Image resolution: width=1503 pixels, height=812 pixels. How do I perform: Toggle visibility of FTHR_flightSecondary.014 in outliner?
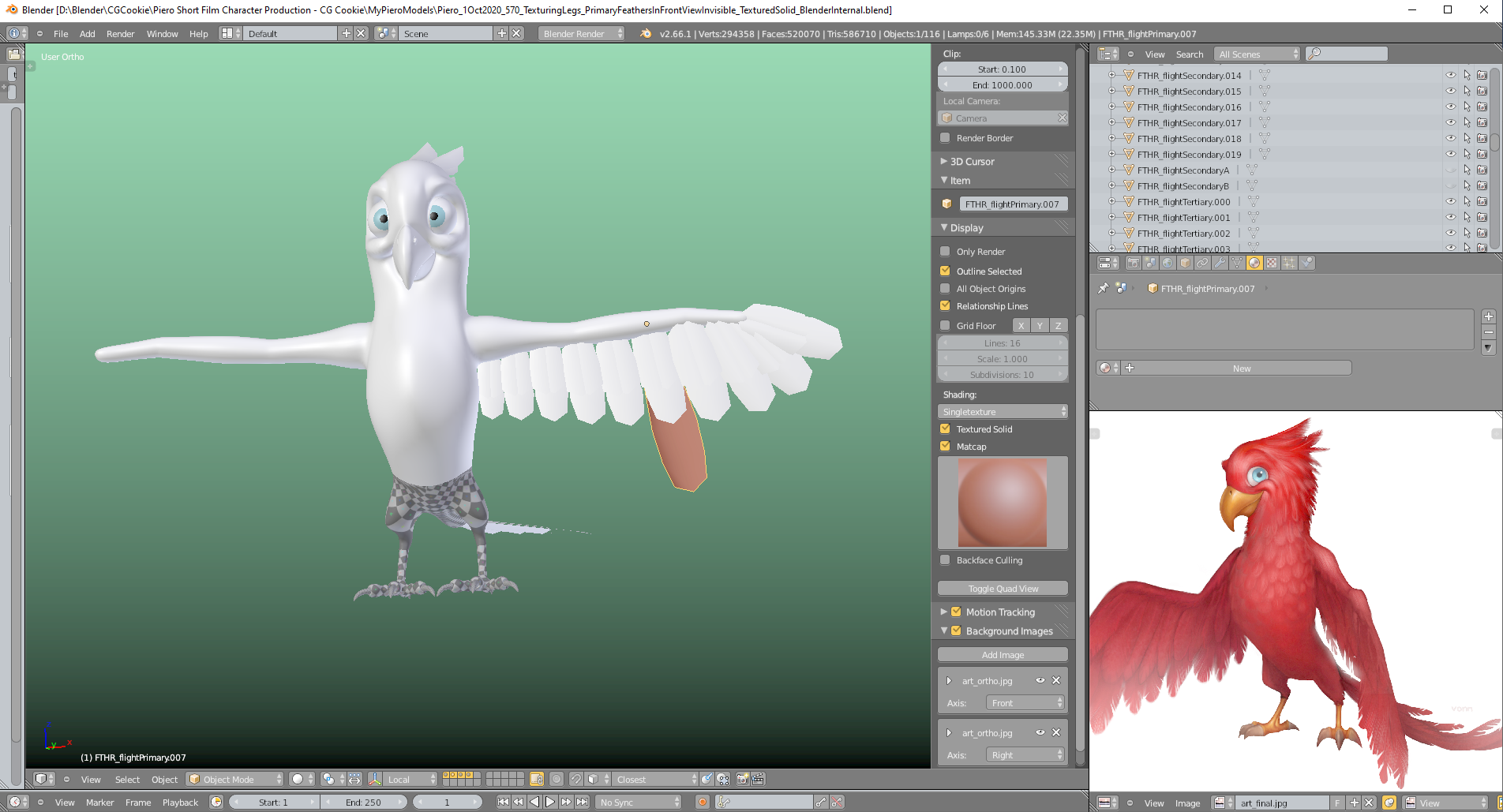pos(1450,75)
